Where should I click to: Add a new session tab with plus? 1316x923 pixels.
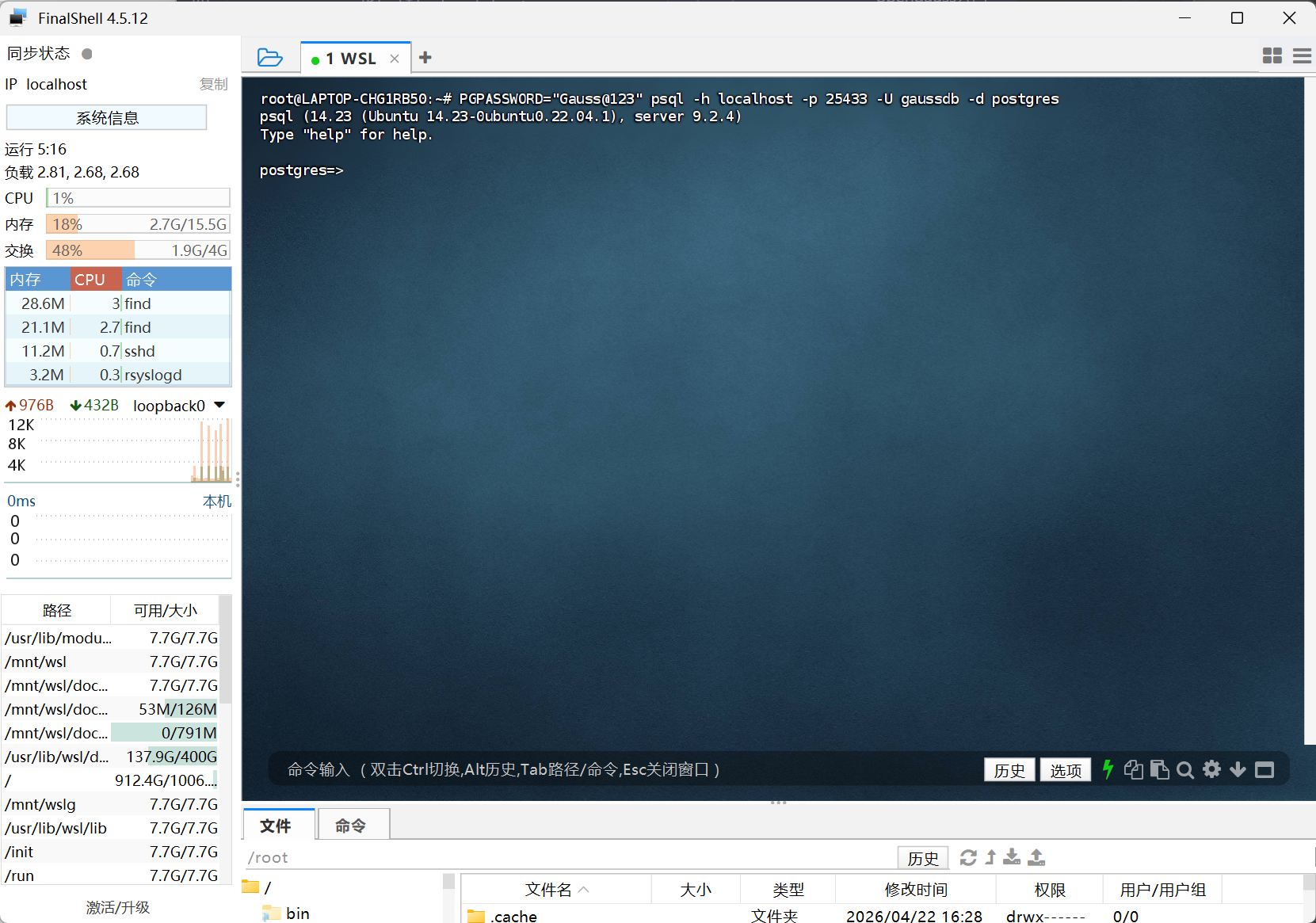425,57
